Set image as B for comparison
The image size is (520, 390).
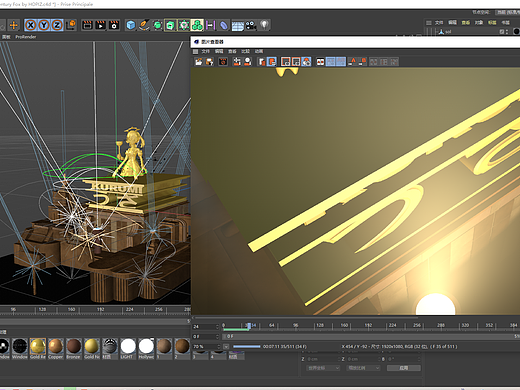[x=362, y=62]
